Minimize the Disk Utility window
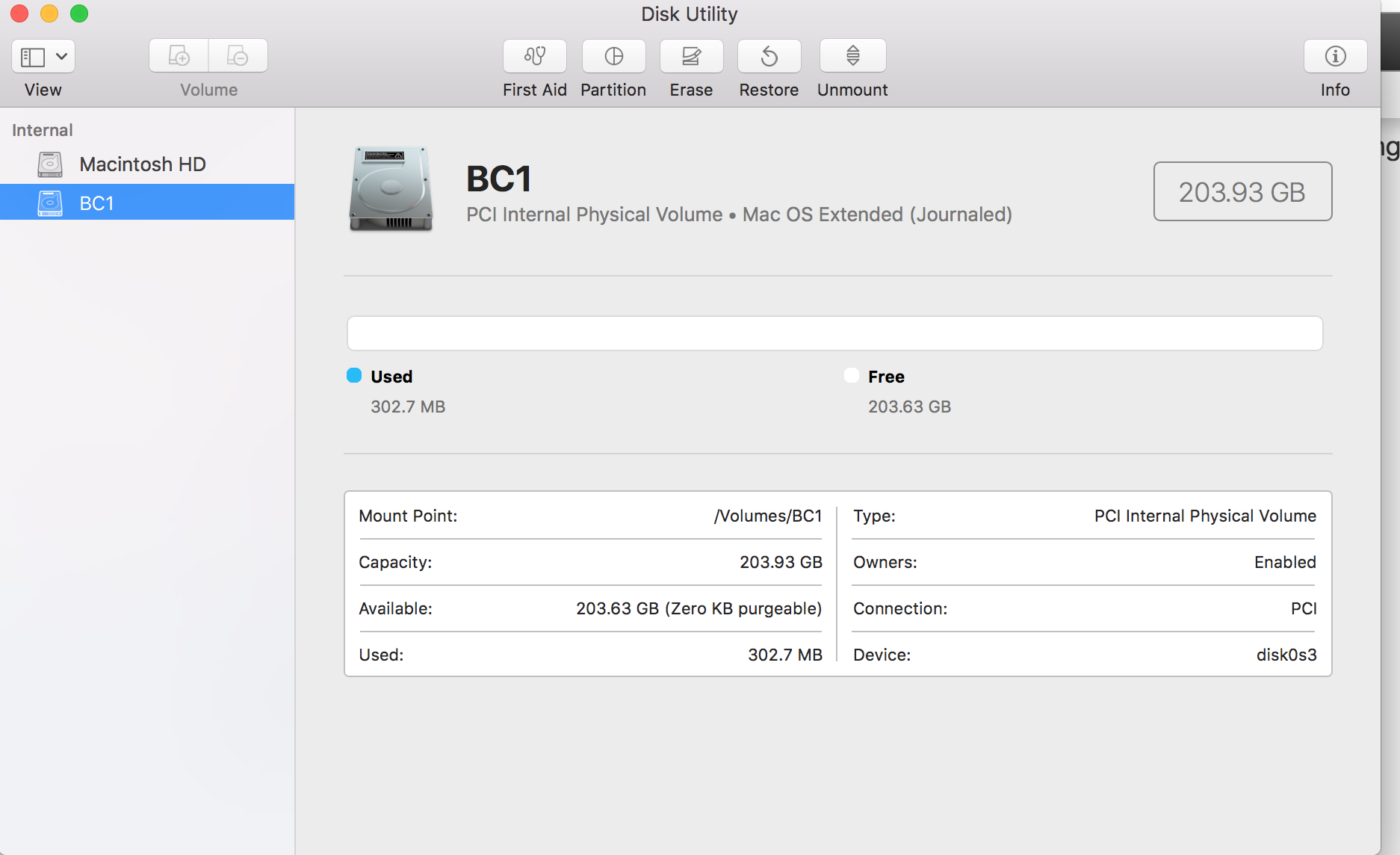 (x=49, y=13)
